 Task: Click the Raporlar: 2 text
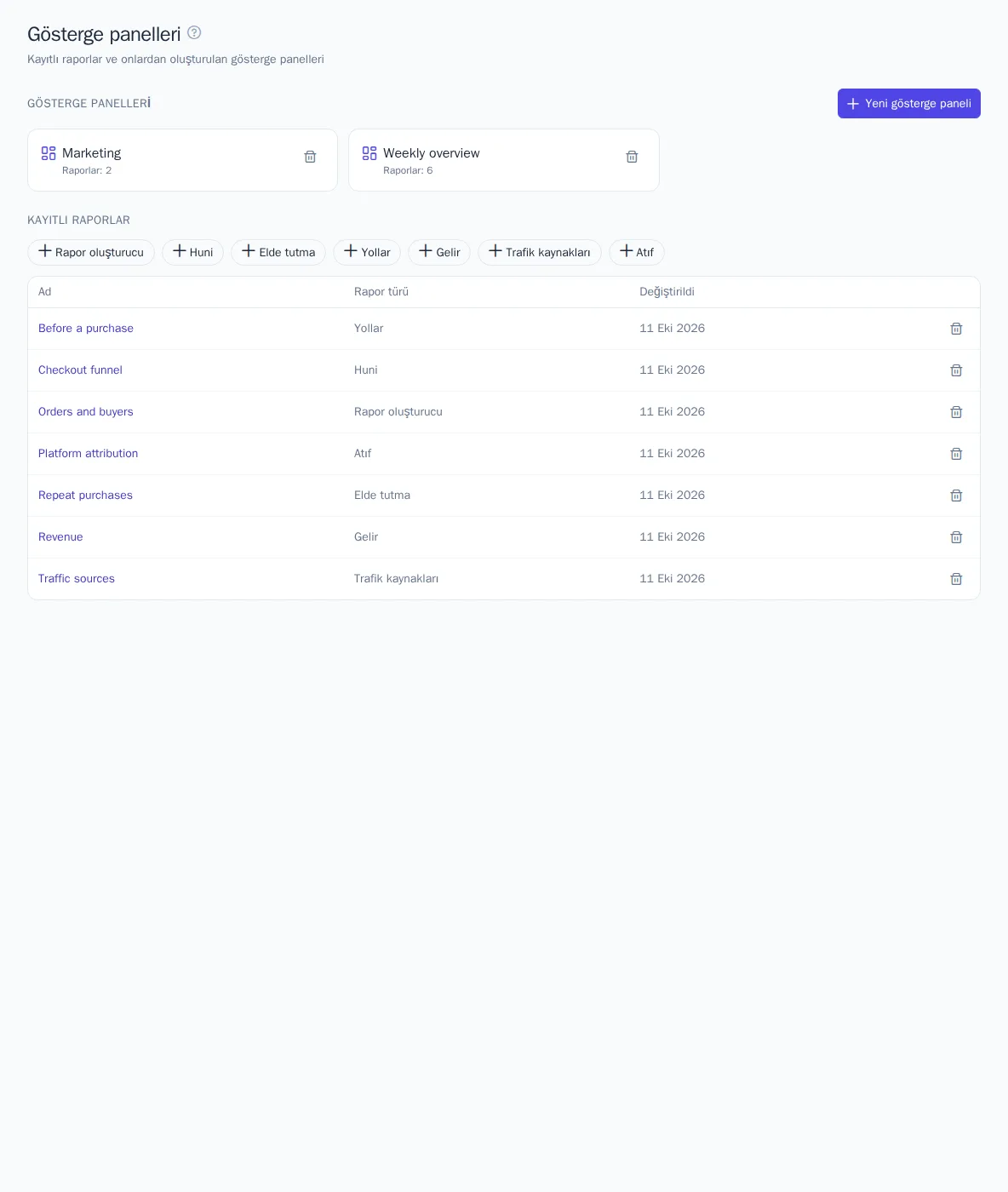tap(87, 170)
